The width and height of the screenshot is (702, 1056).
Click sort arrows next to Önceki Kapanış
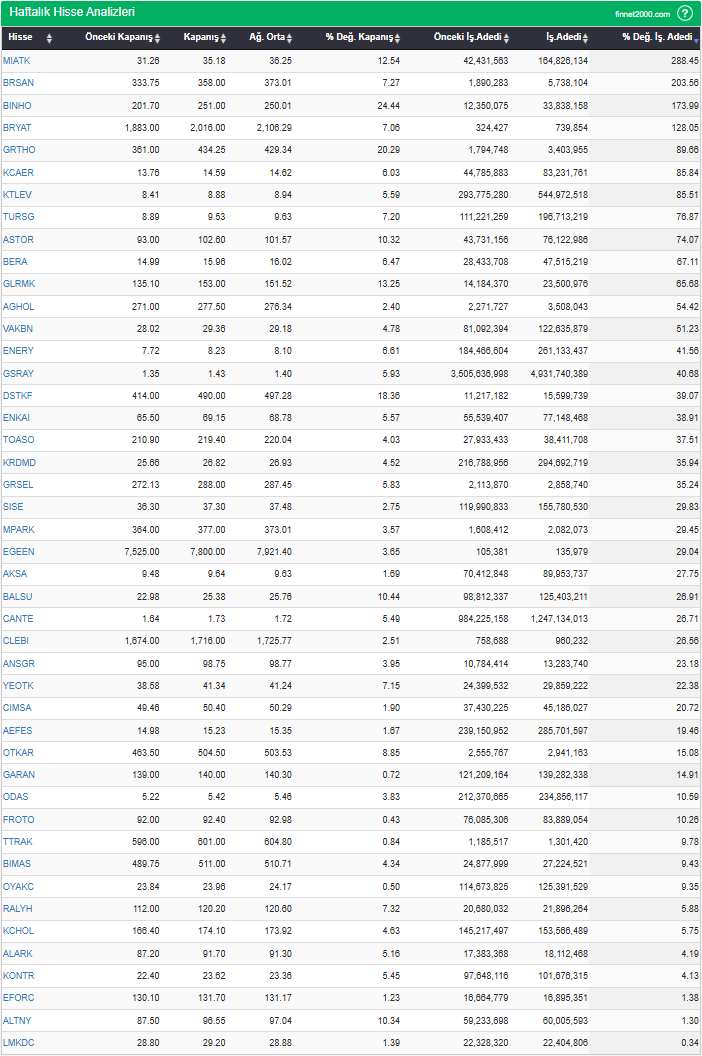tap(158, 38)
